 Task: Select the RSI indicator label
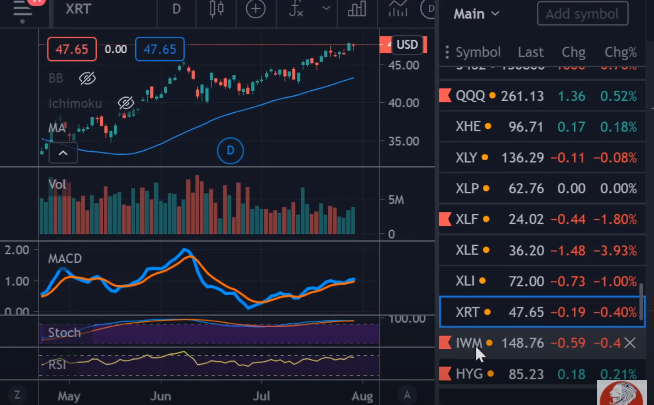(57, 365)
